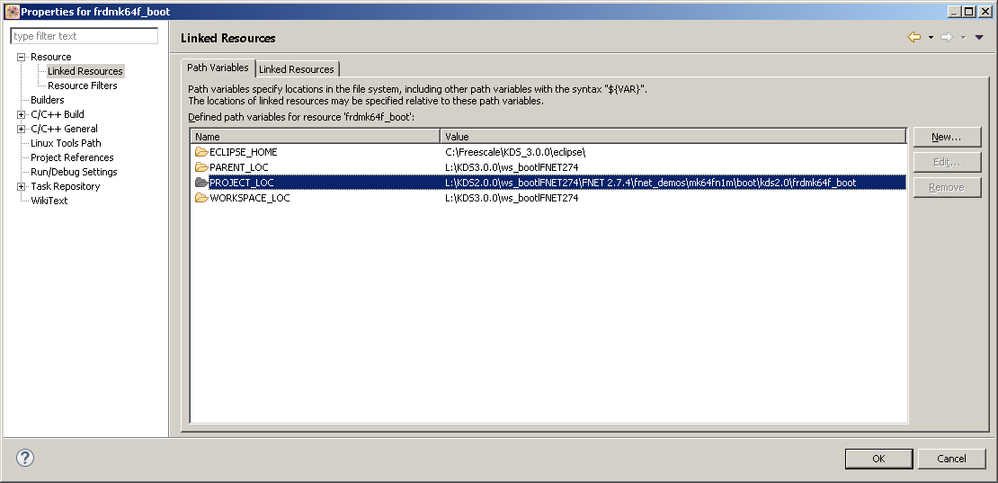
Task: Click the Edit... button
Action: pyautogui.click(x=946, y=162)
